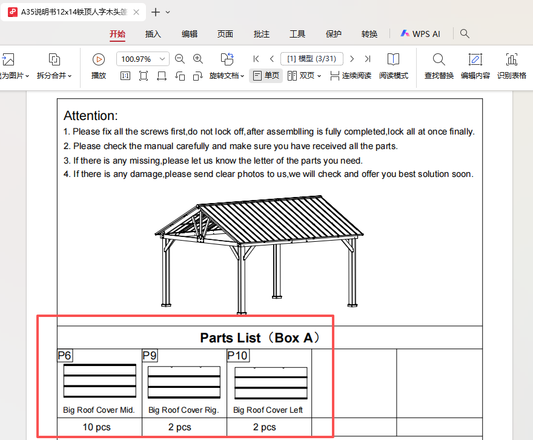Click the "Parts List (Box A)" title
The image size is (533, 440).
[260, 338]
